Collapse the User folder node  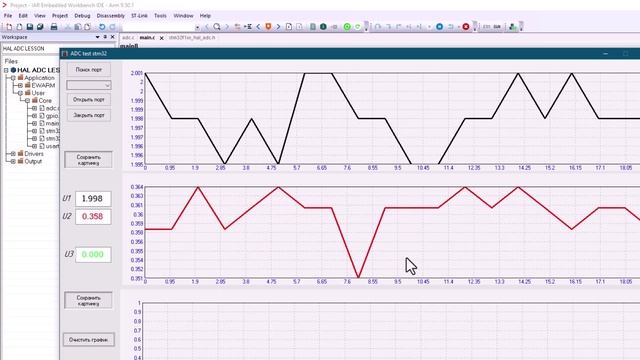click(x=20, y=93)
